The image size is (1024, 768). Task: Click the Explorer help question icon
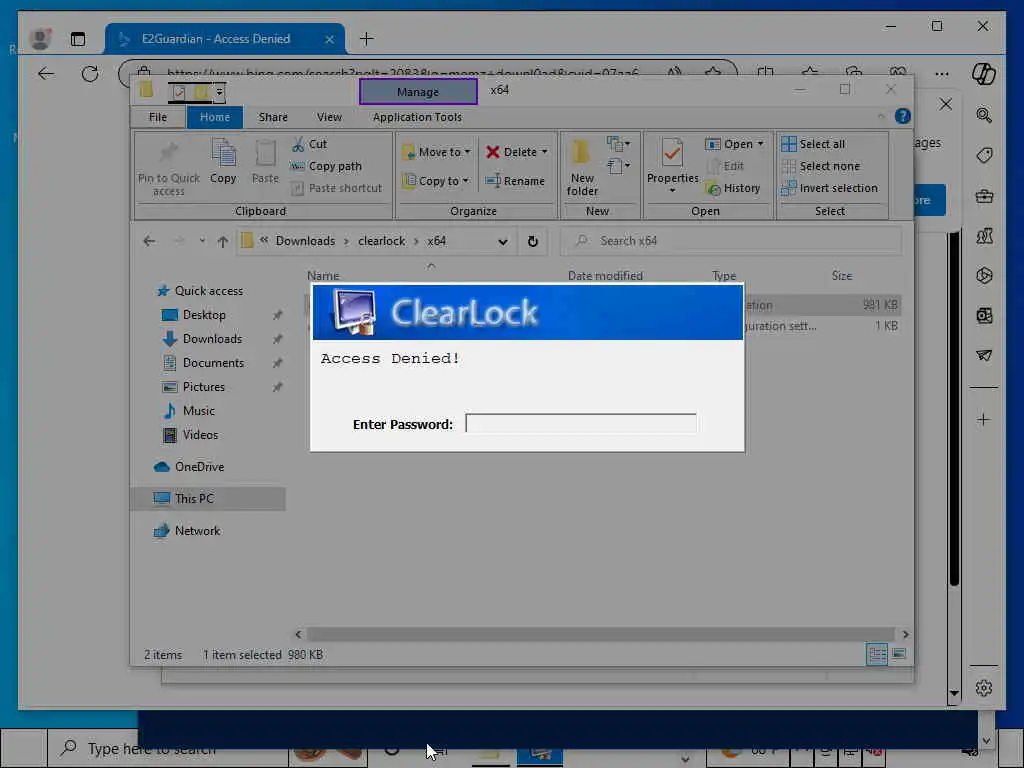tap(903, 116)
